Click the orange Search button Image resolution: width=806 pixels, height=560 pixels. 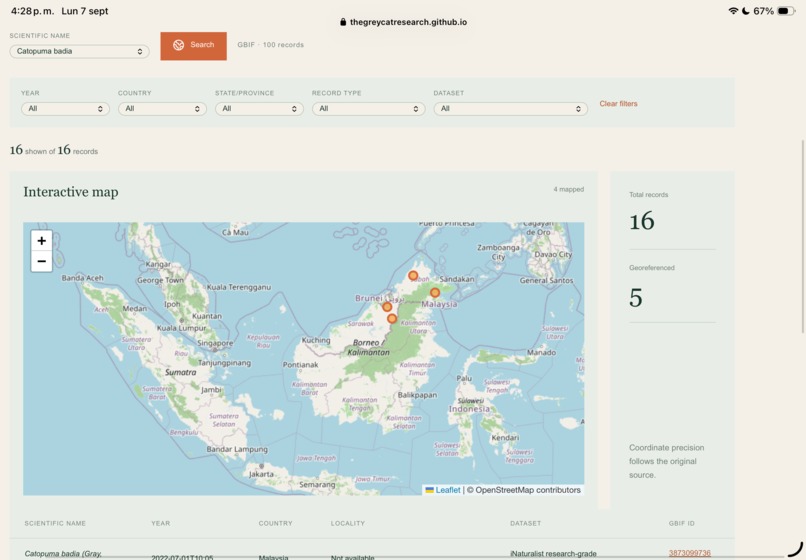pyautogui.click(x=193, y=46)
